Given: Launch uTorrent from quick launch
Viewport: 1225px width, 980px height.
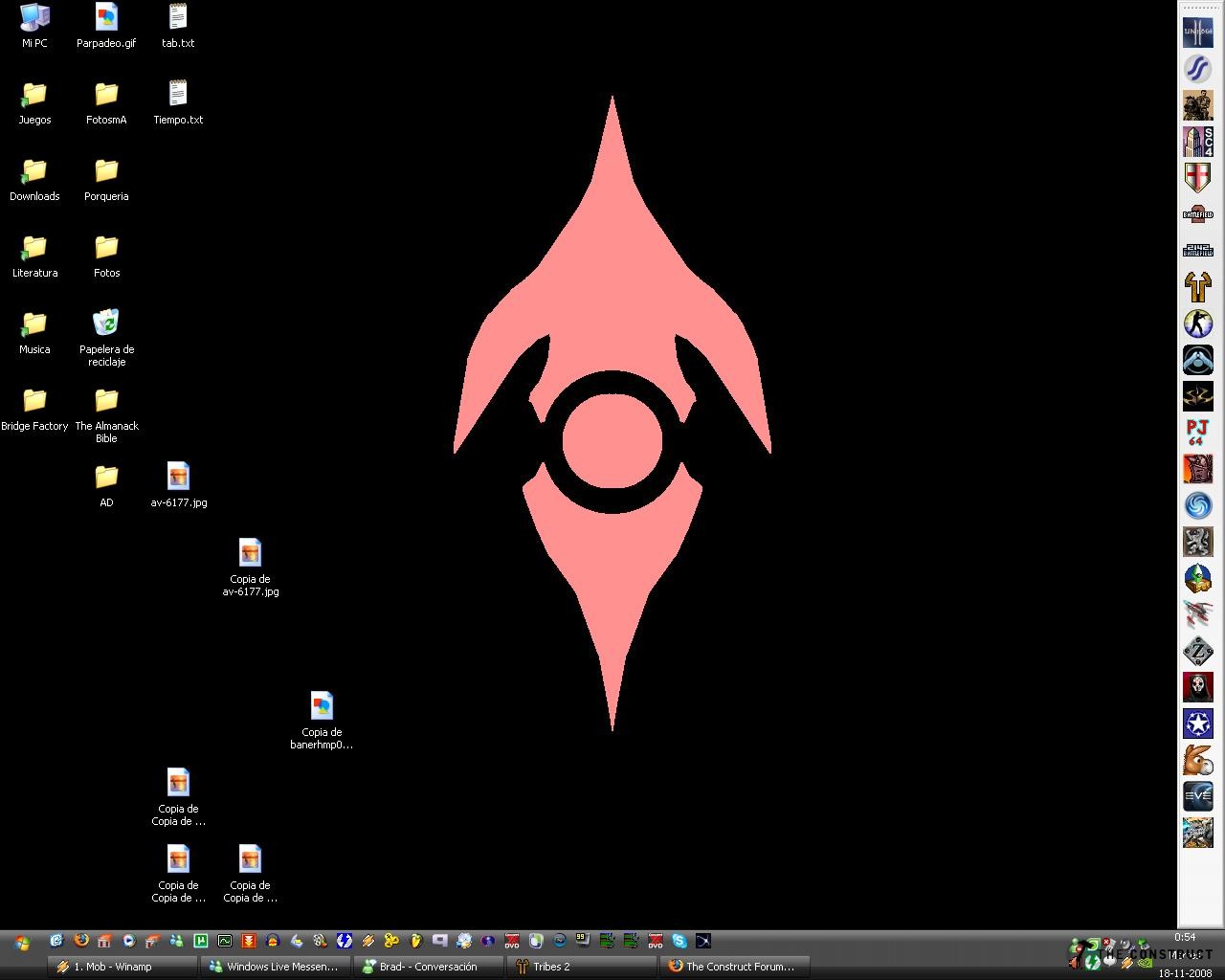Looking at the screenshot, I should tap(200, 941).
